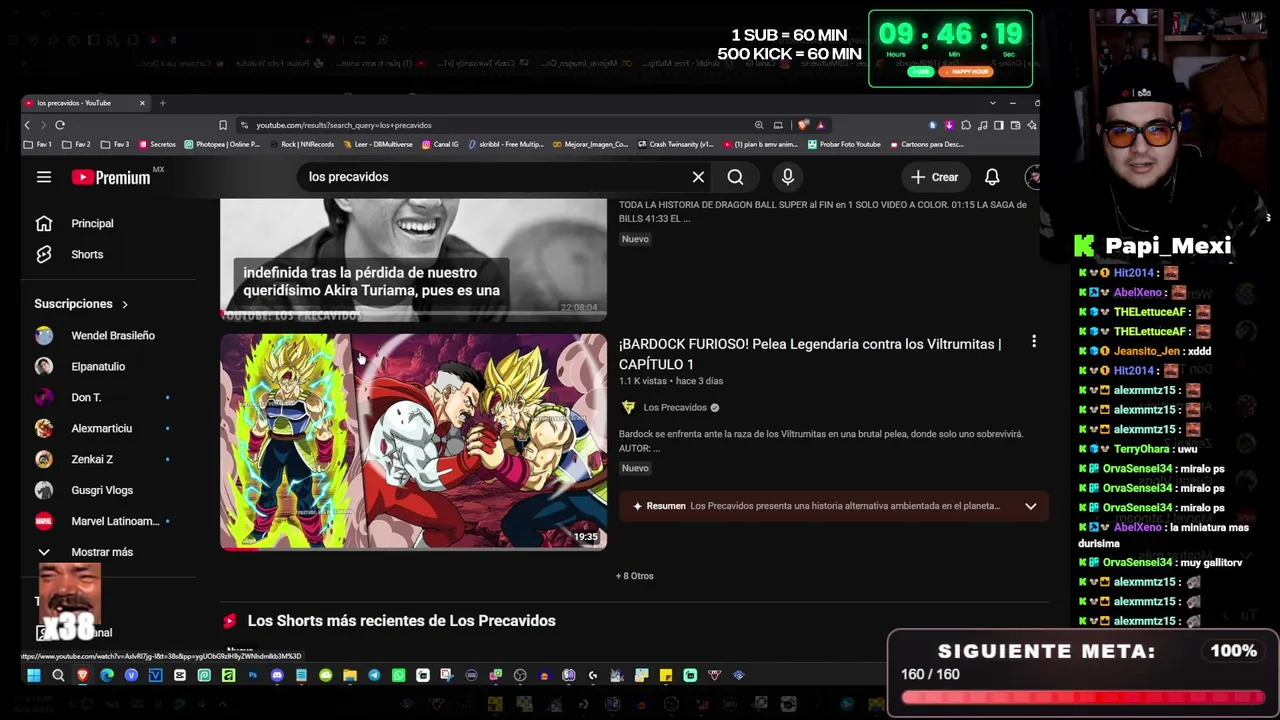Screen dimensions: 1280x720
Task: Go to Principal in the sidebar
Action: (x=91, y=223)
